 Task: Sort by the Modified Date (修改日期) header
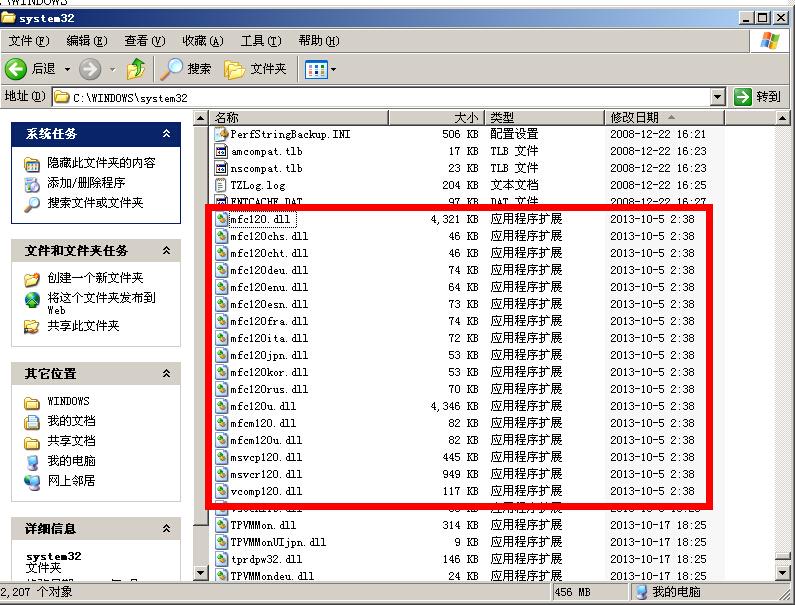tap(665, 118)
